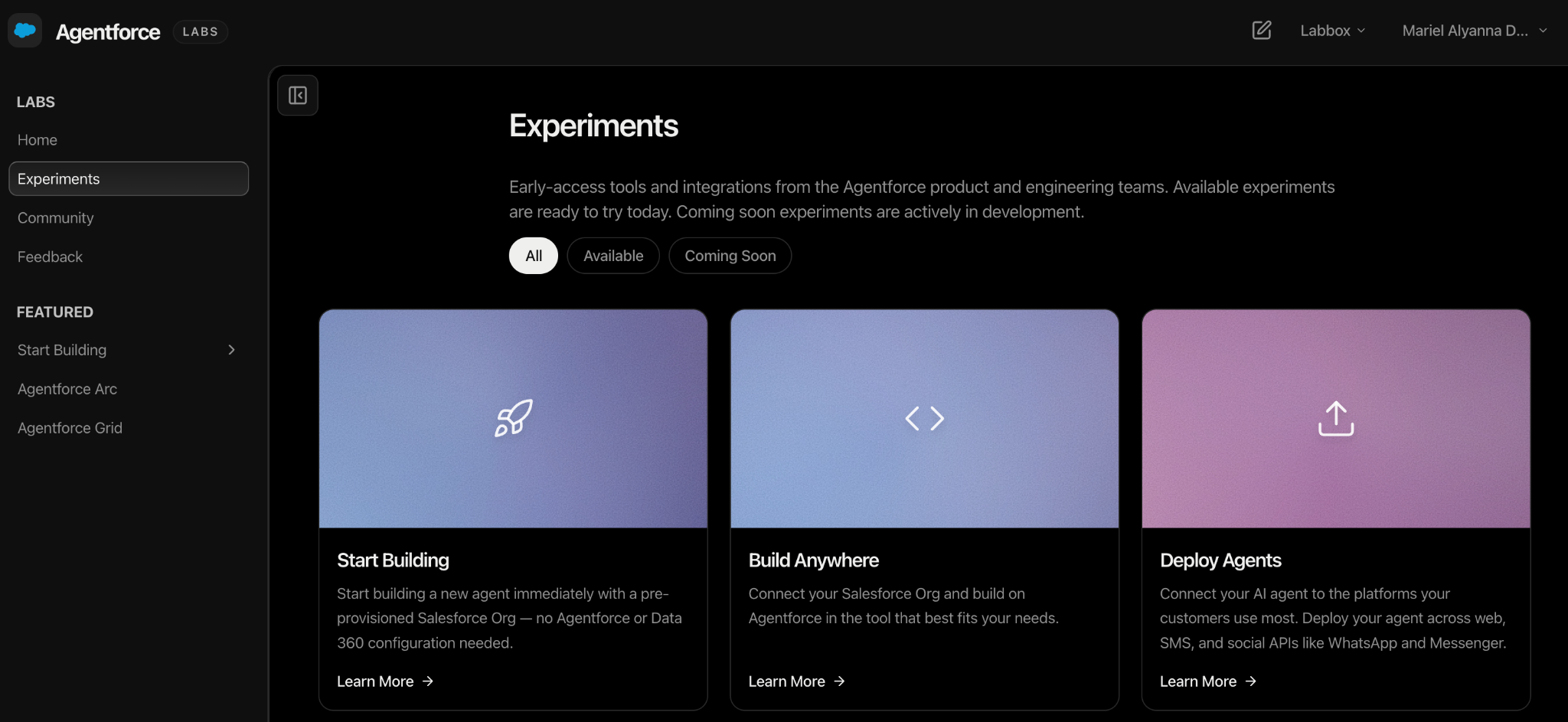Image resolution: width=1568 pixels, height=722 pixels.
Task: Click the code brackets icon on Build Anywhere
Action: click(x=924, y=418)
